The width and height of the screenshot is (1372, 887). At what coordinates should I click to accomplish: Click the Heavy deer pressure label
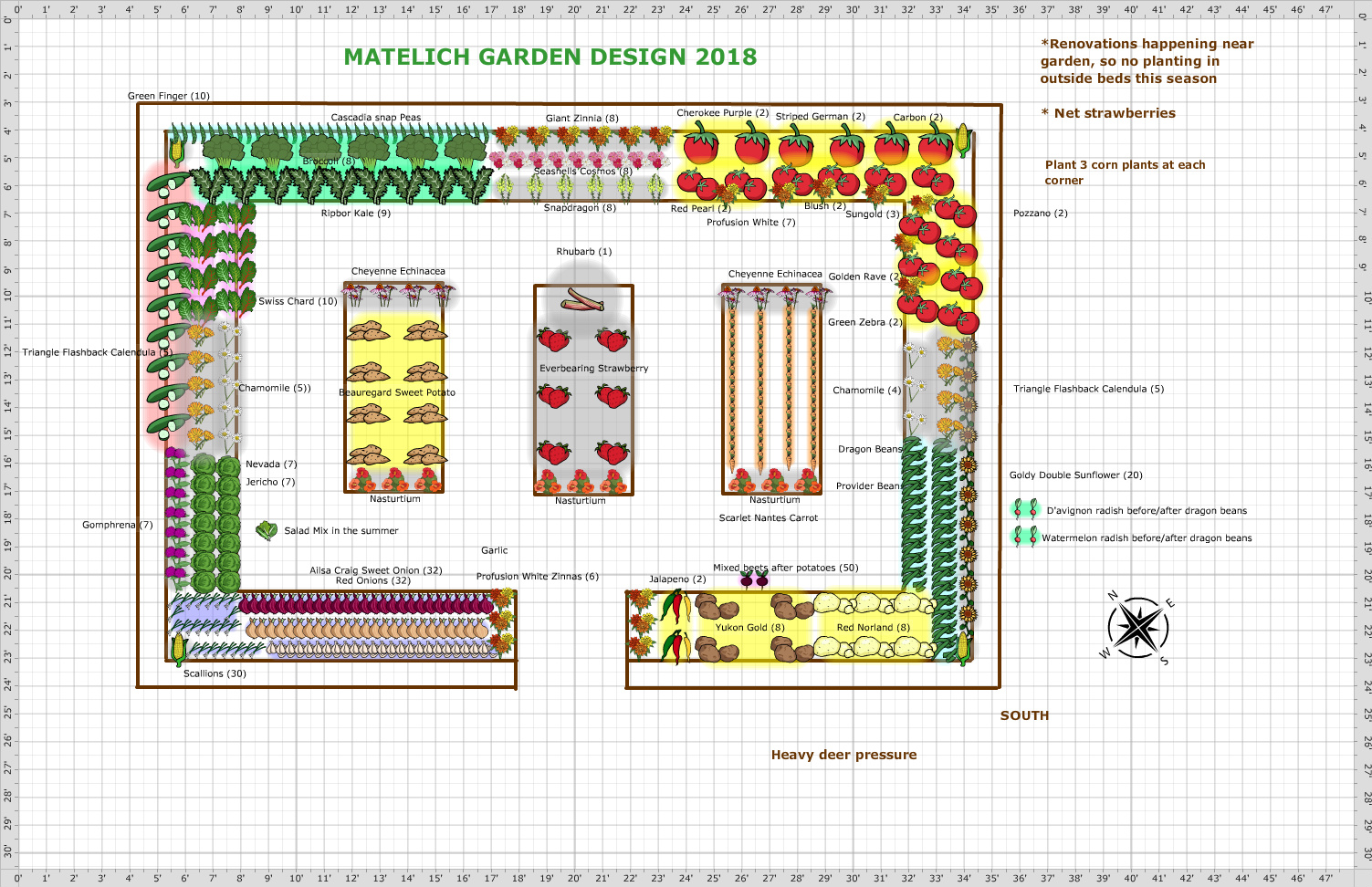pos(844,755)
